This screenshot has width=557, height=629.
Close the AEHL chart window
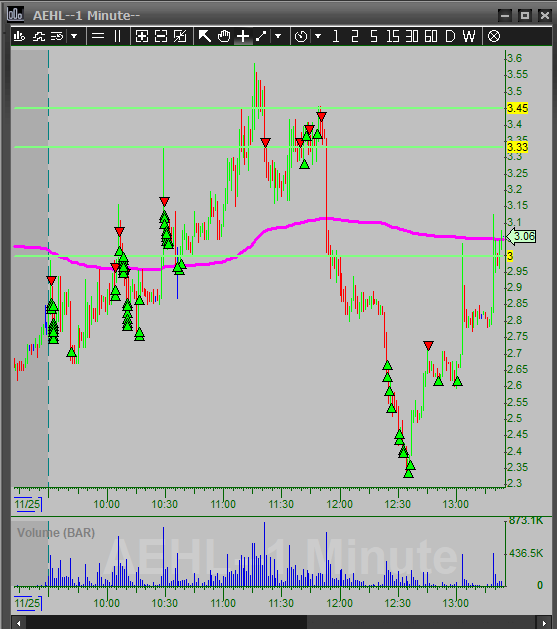(544, 16)
